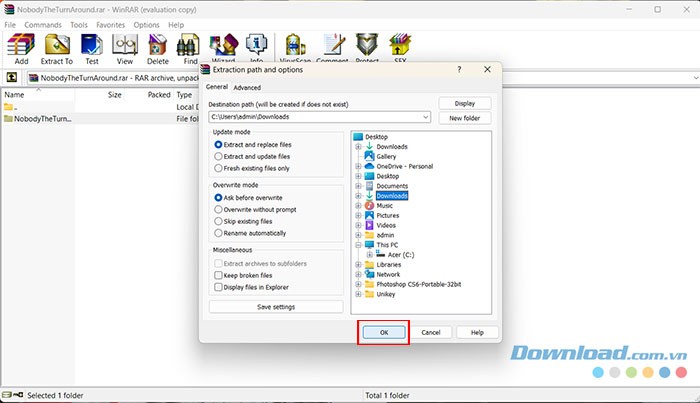
Task: Select the Pictures folder in tree
Action: (x=387, y=215)
